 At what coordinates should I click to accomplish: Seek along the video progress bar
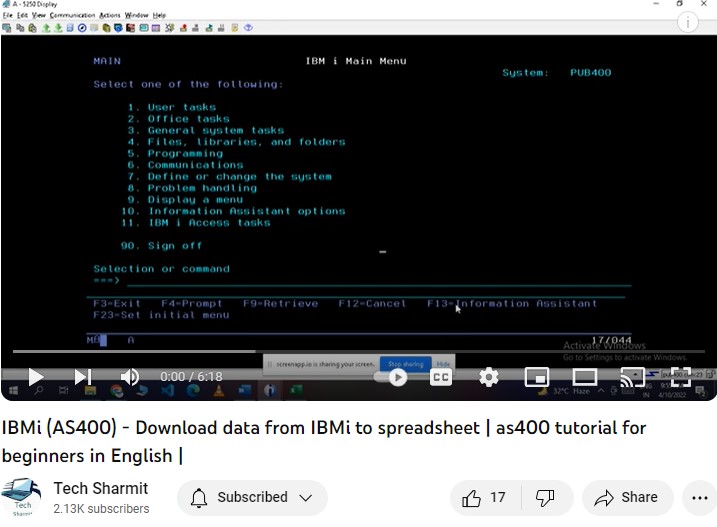pyautogui.click(x=358, y=351)
